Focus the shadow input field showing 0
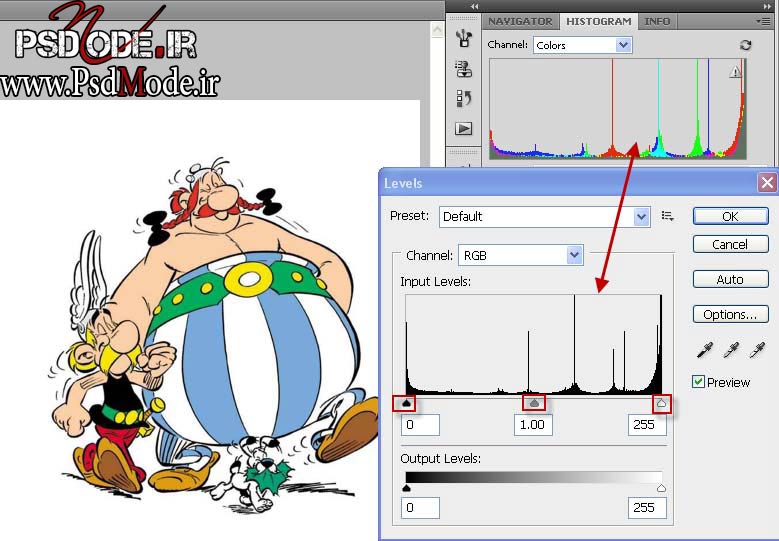 pos(420,425)
